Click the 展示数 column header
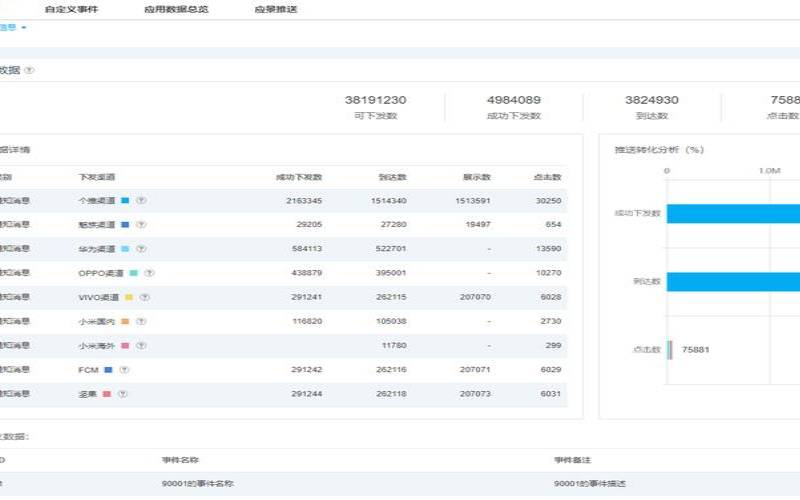 [477, 177]
